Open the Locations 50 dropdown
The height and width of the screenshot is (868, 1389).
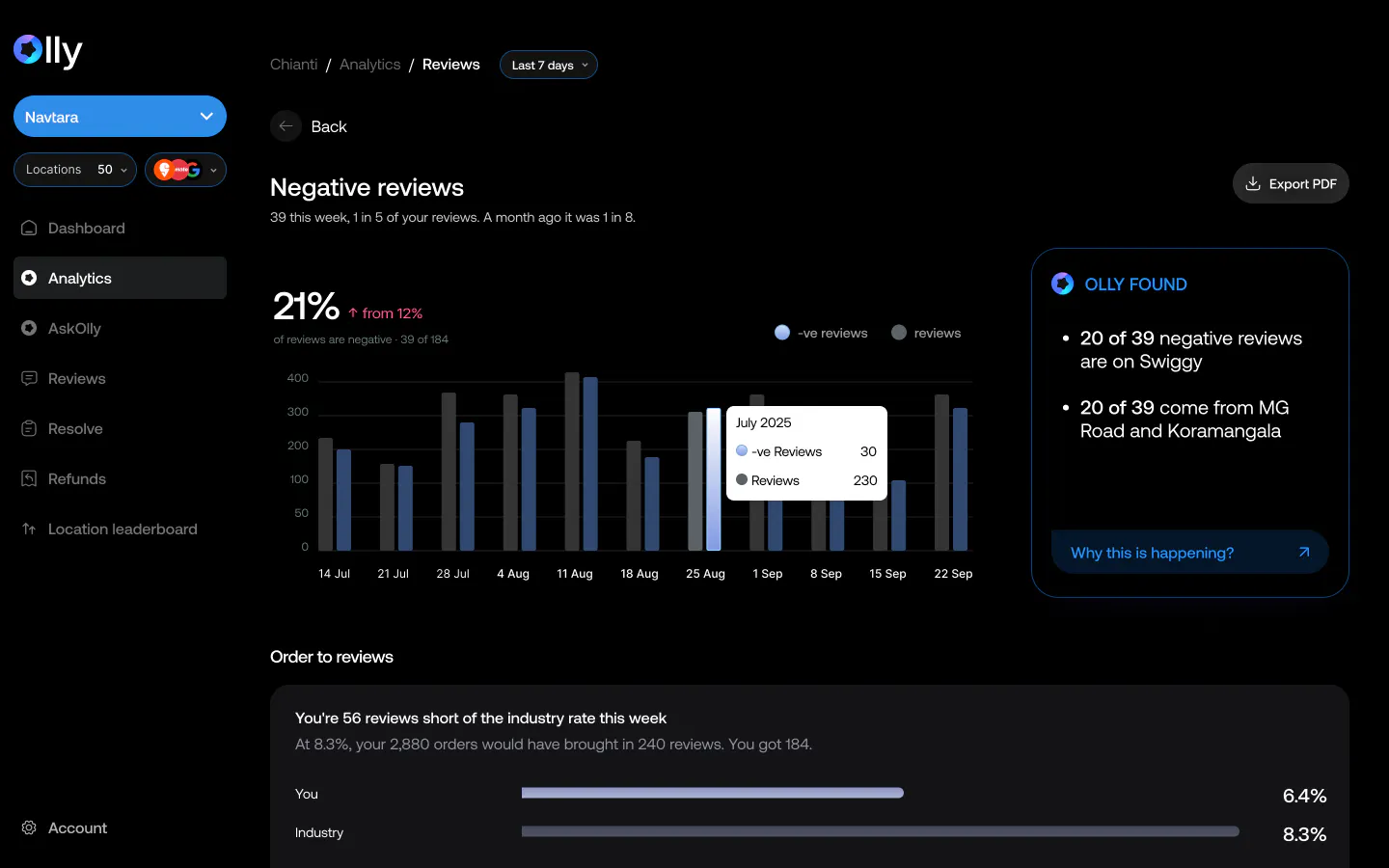tap(75, 170)
